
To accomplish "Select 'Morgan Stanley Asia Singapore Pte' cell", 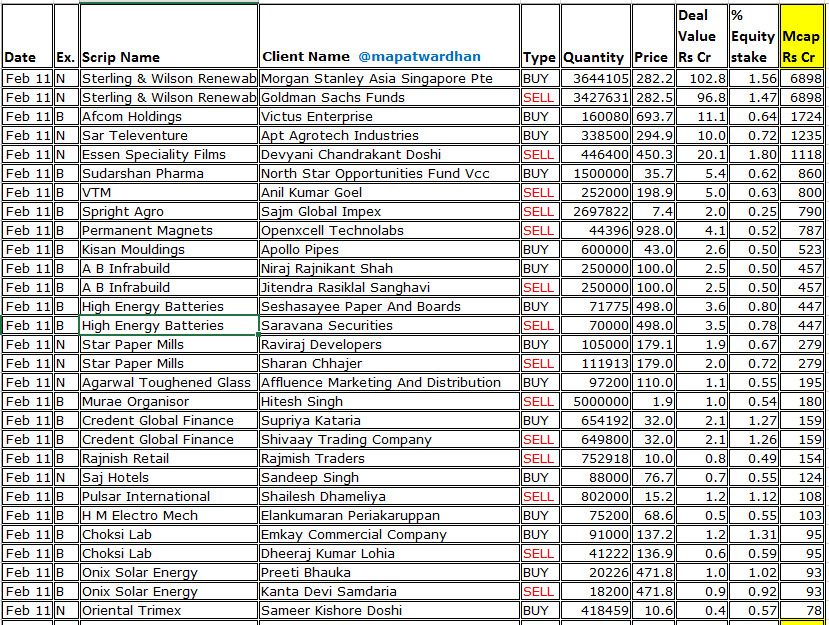I will pyautogui.click(x=390, y=78).
